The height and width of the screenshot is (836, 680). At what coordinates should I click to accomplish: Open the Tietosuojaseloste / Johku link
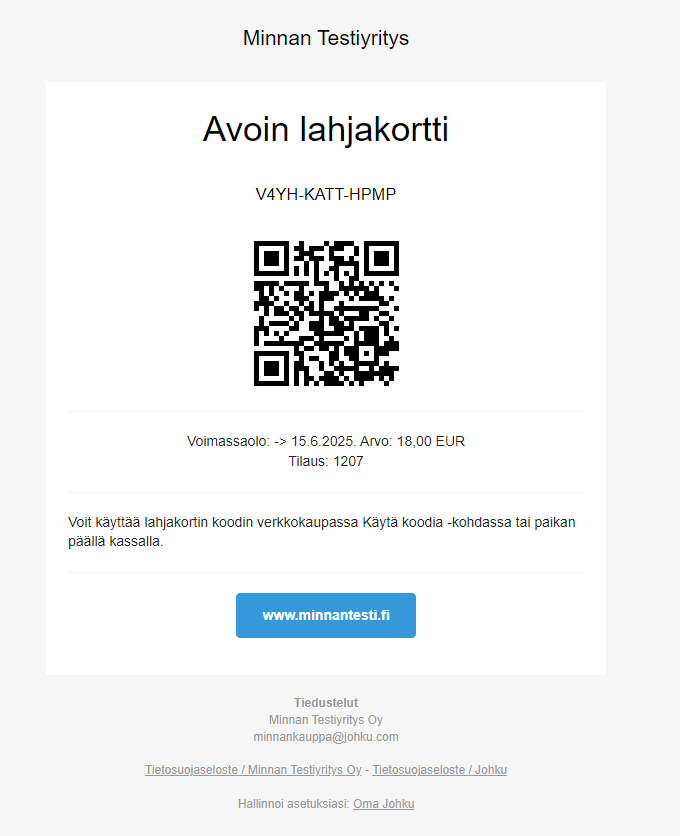point(439,770)
